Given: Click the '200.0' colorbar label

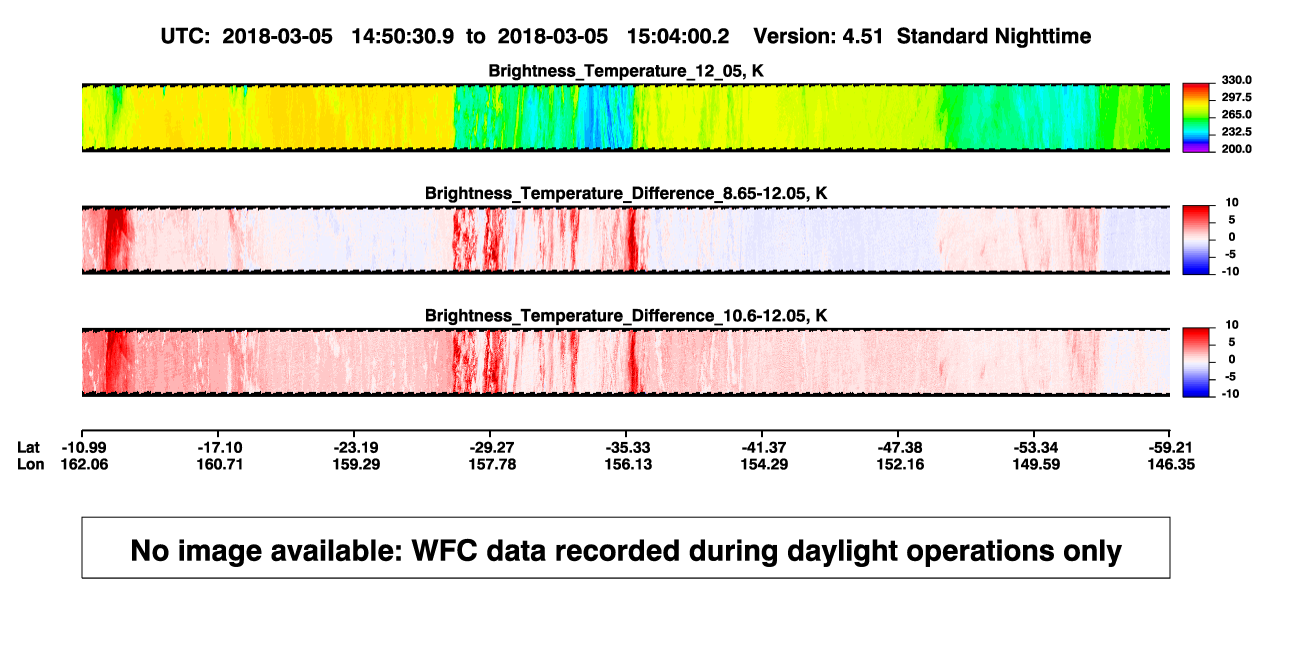Looking at the screenshot, I should pyautogui.click(x=1237, y=149).
